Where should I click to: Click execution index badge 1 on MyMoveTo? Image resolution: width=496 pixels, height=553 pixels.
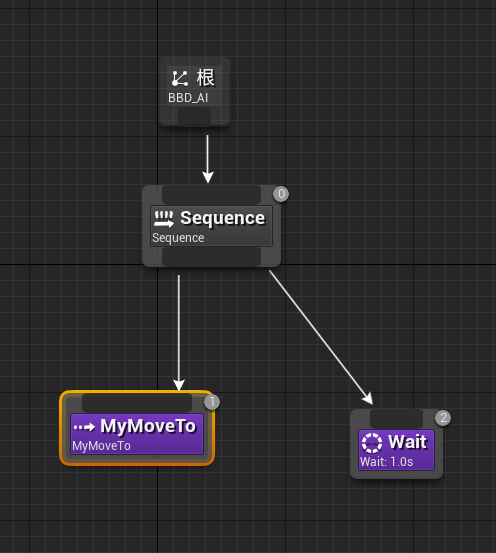tap(212, 402)
